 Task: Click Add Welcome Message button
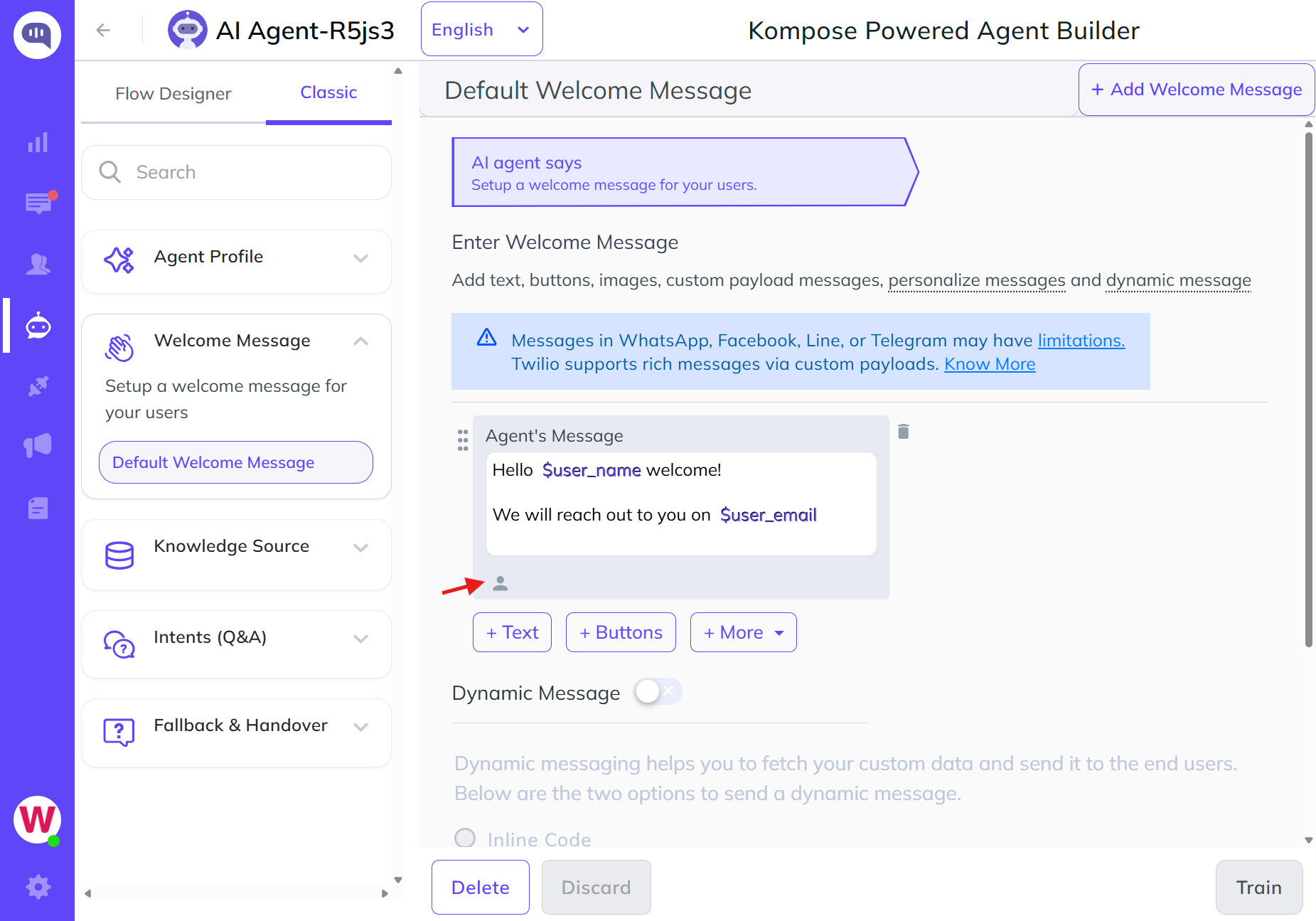1196,90
